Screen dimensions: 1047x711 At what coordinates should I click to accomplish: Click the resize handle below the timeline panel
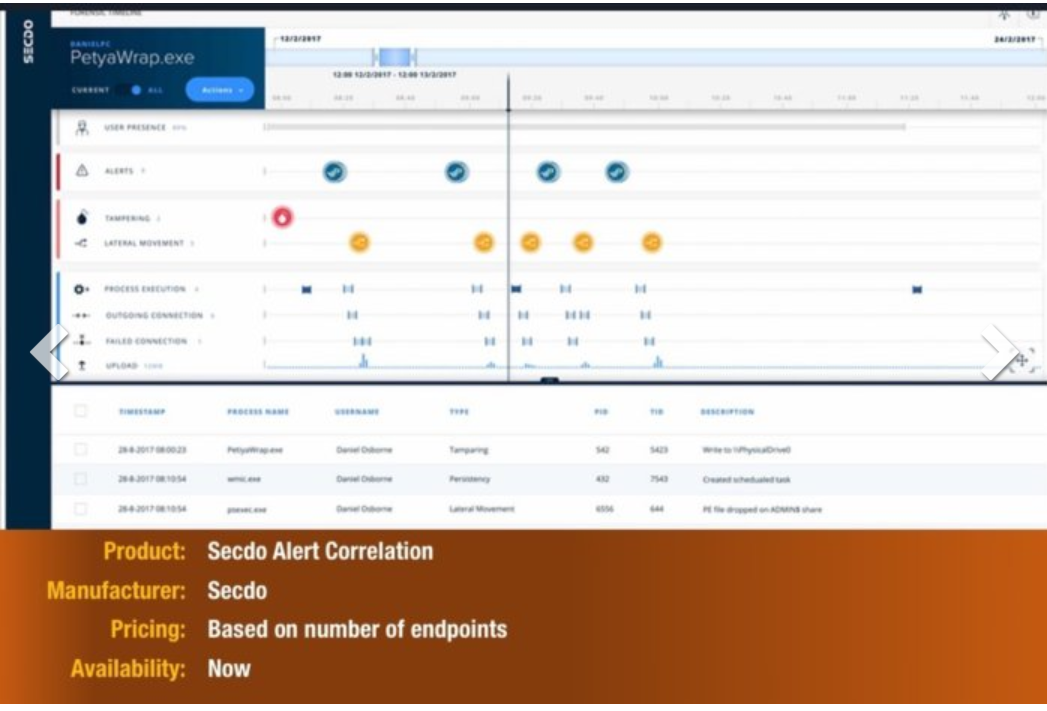pos(550,381)
